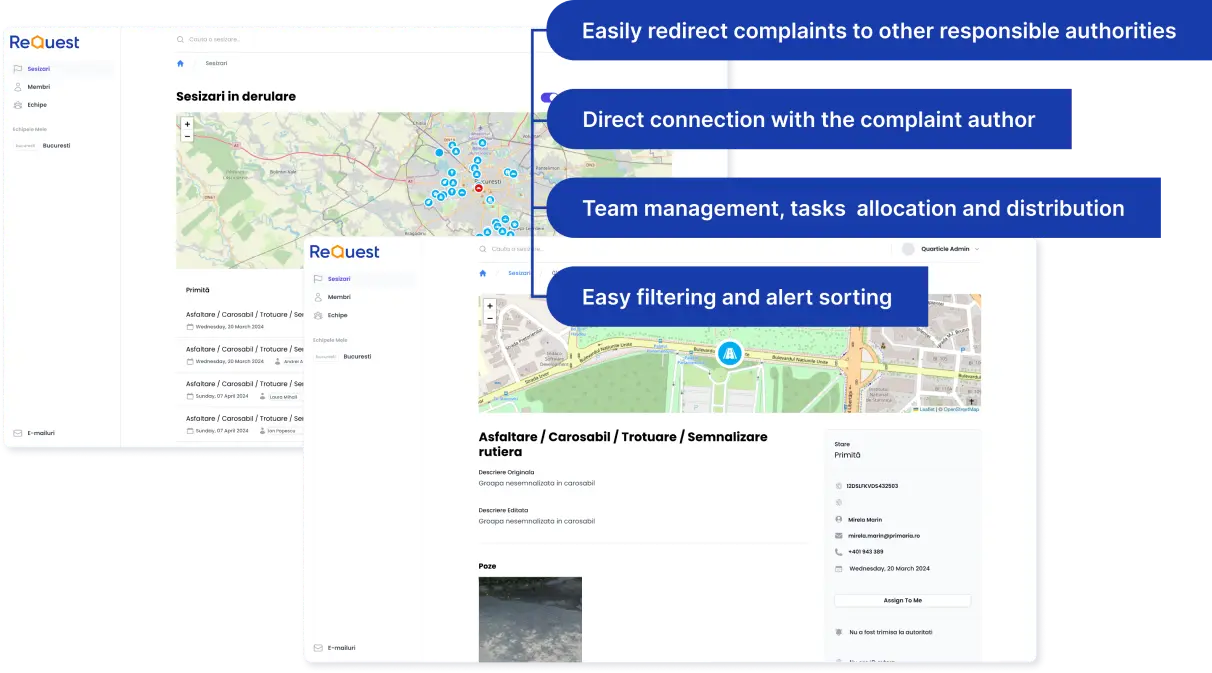
Task: Click the ReQuest logo in the back window
Action: 44,42
